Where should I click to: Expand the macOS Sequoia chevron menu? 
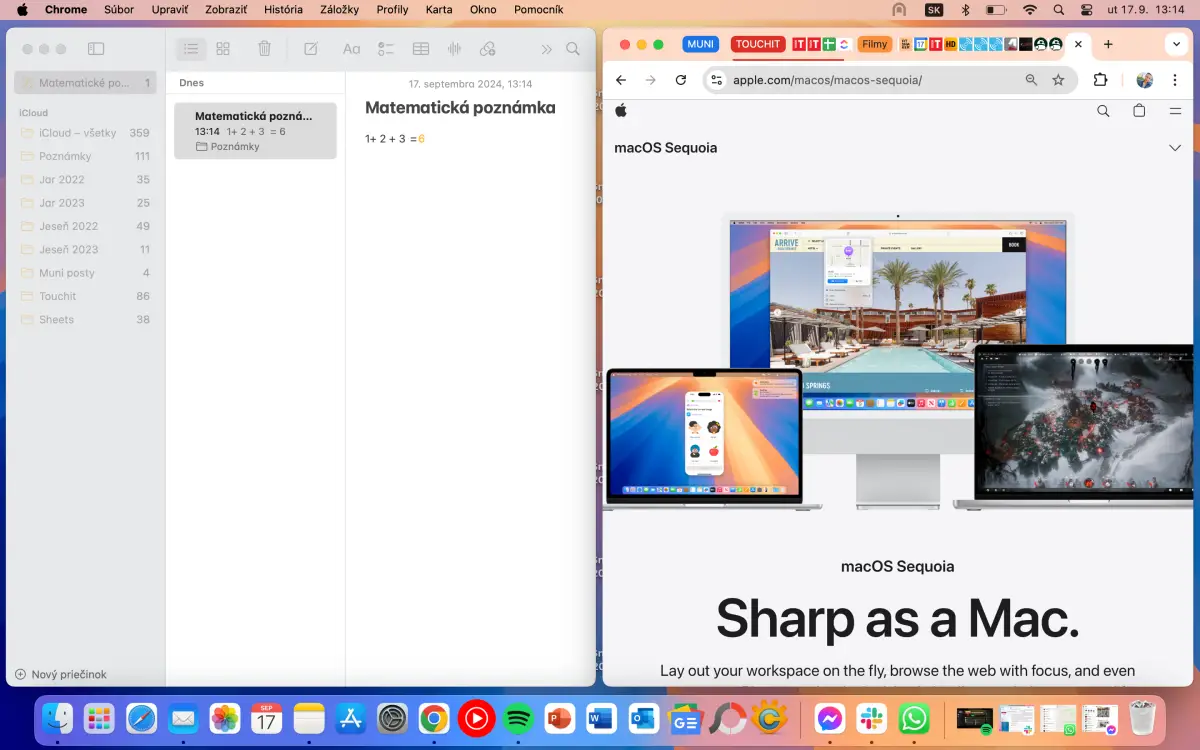(x=1175, y=148)
